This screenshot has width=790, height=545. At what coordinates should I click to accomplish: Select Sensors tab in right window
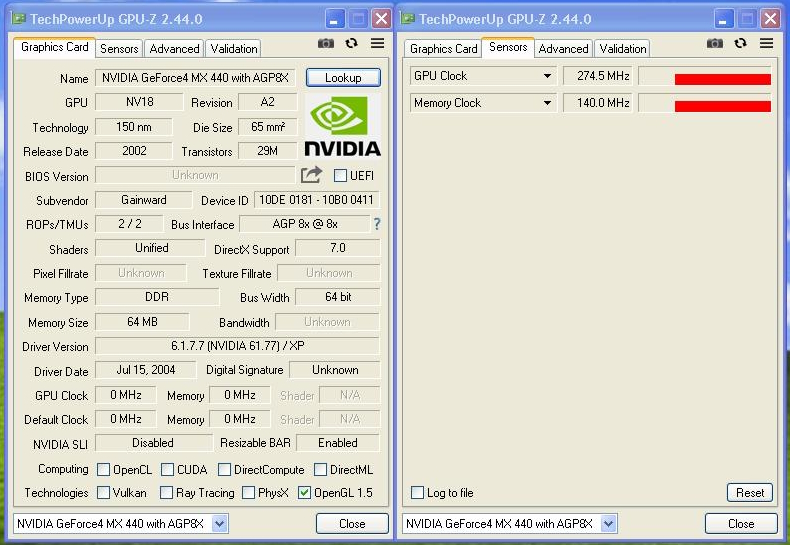pos(508,47)
